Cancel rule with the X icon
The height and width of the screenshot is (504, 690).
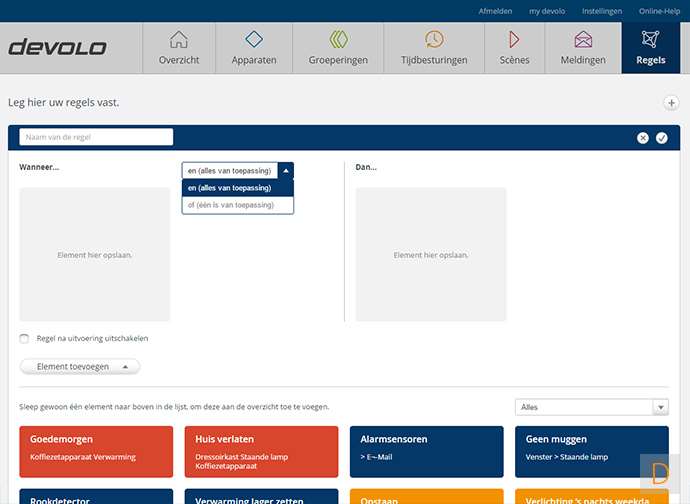(x=643, y=138)
